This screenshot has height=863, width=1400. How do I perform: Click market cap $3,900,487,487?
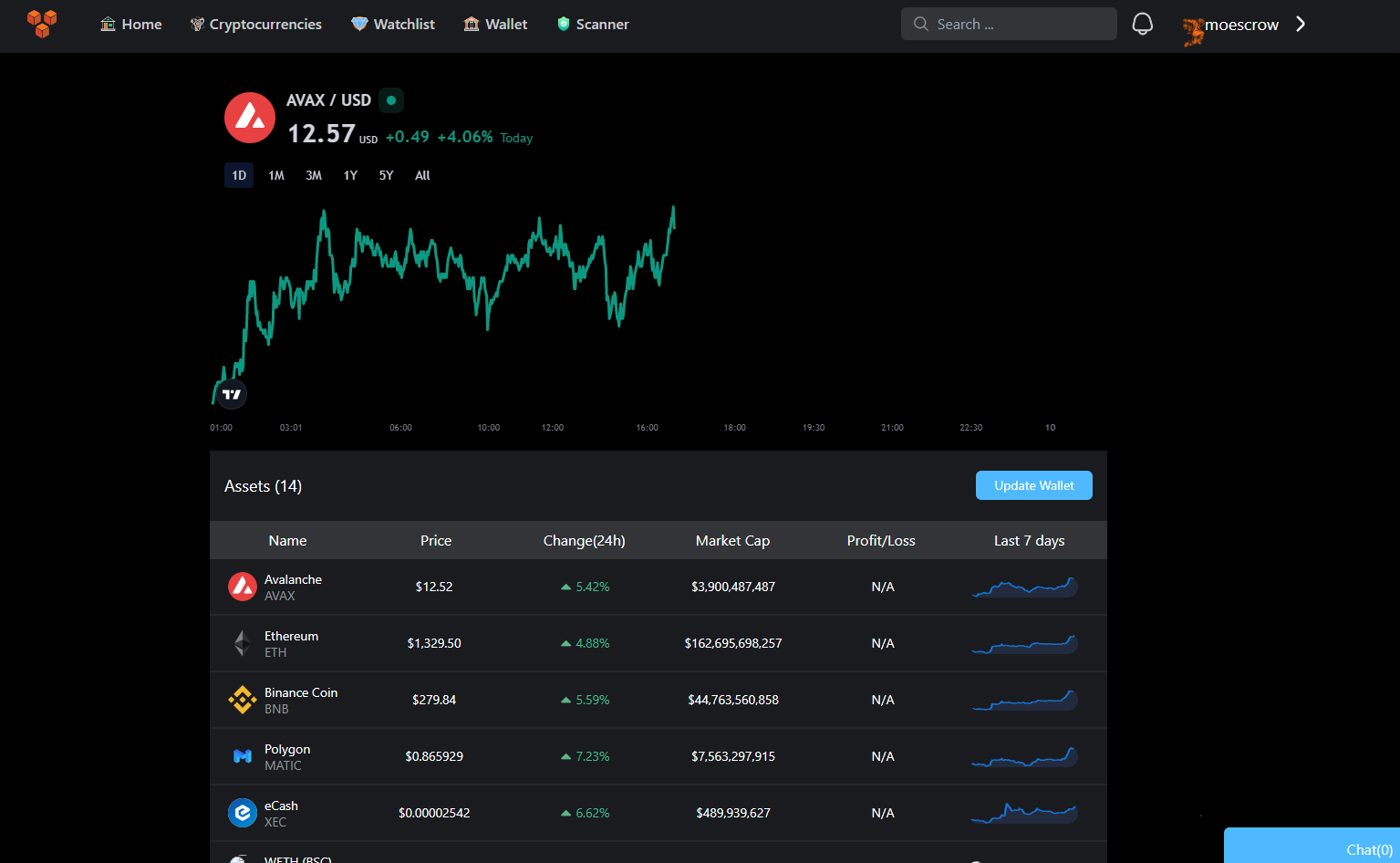(733, 587)
